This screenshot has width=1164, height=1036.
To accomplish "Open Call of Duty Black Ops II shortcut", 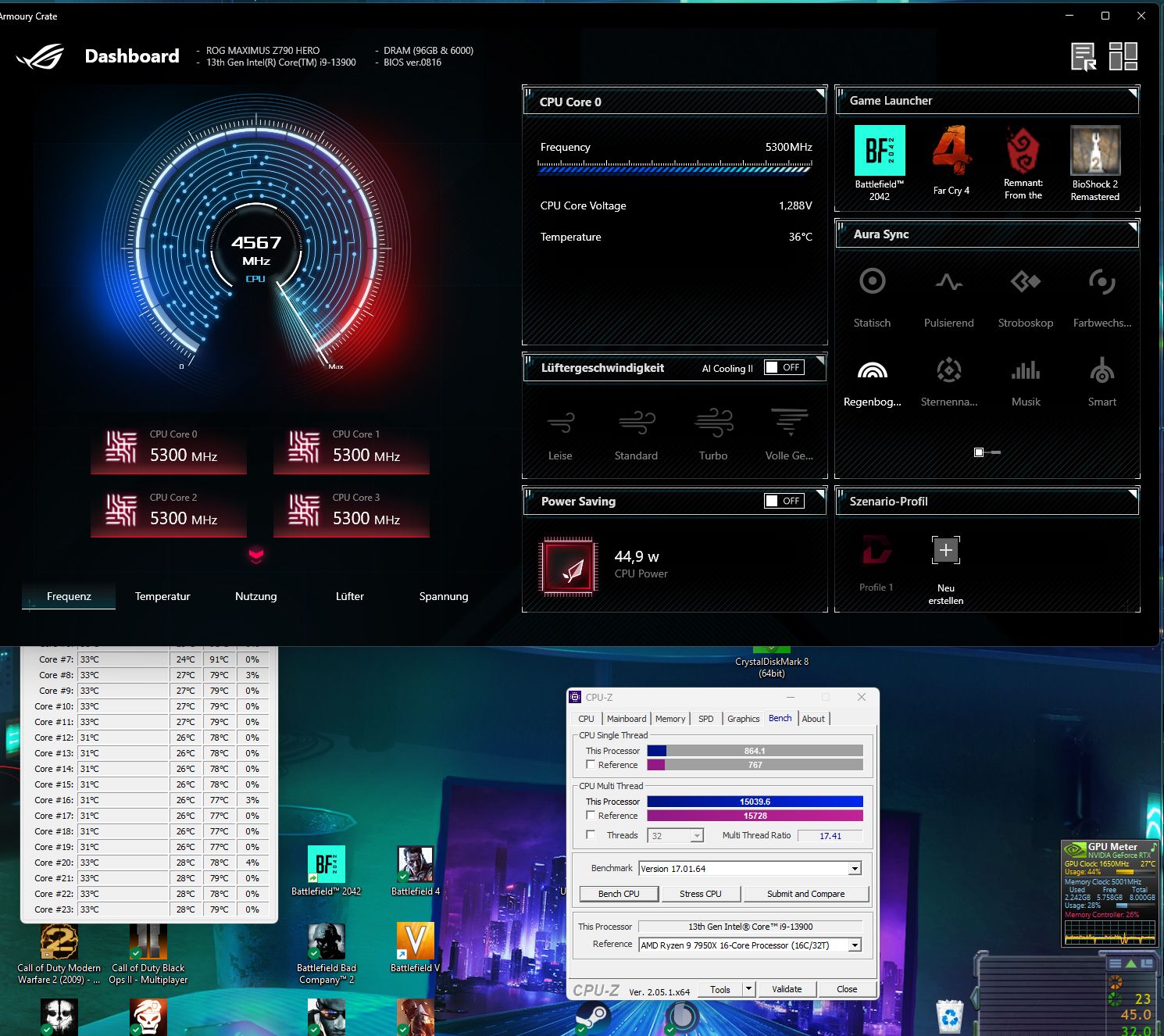I will pyautogui.click(x=148, y=941).
